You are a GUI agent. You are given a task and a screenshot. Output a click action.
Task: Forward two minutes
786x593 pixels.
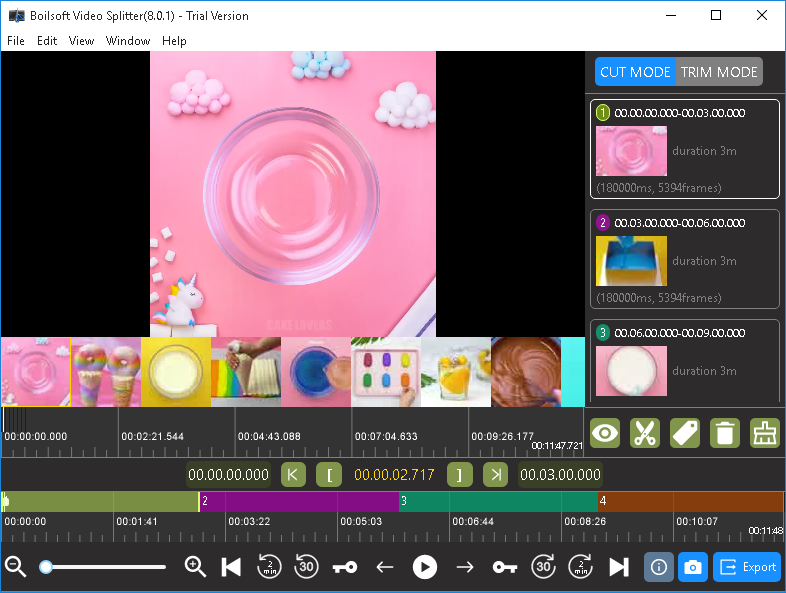coord(580,567)
